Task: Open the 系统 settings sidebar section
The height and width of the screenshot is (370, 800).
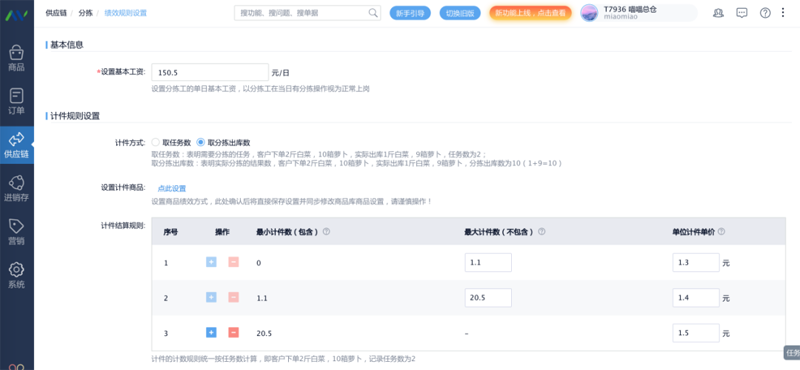Action: point(16,276)
